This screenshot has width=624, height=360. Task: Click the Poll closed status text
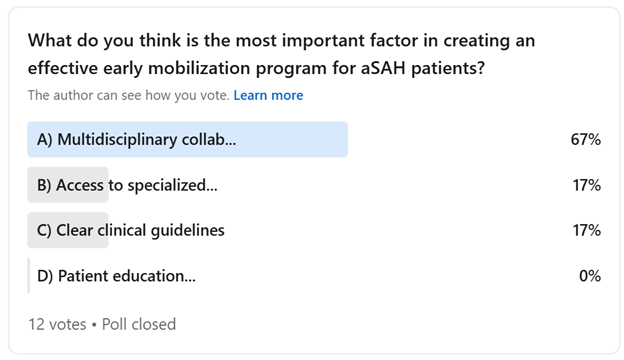click(139, 325)
